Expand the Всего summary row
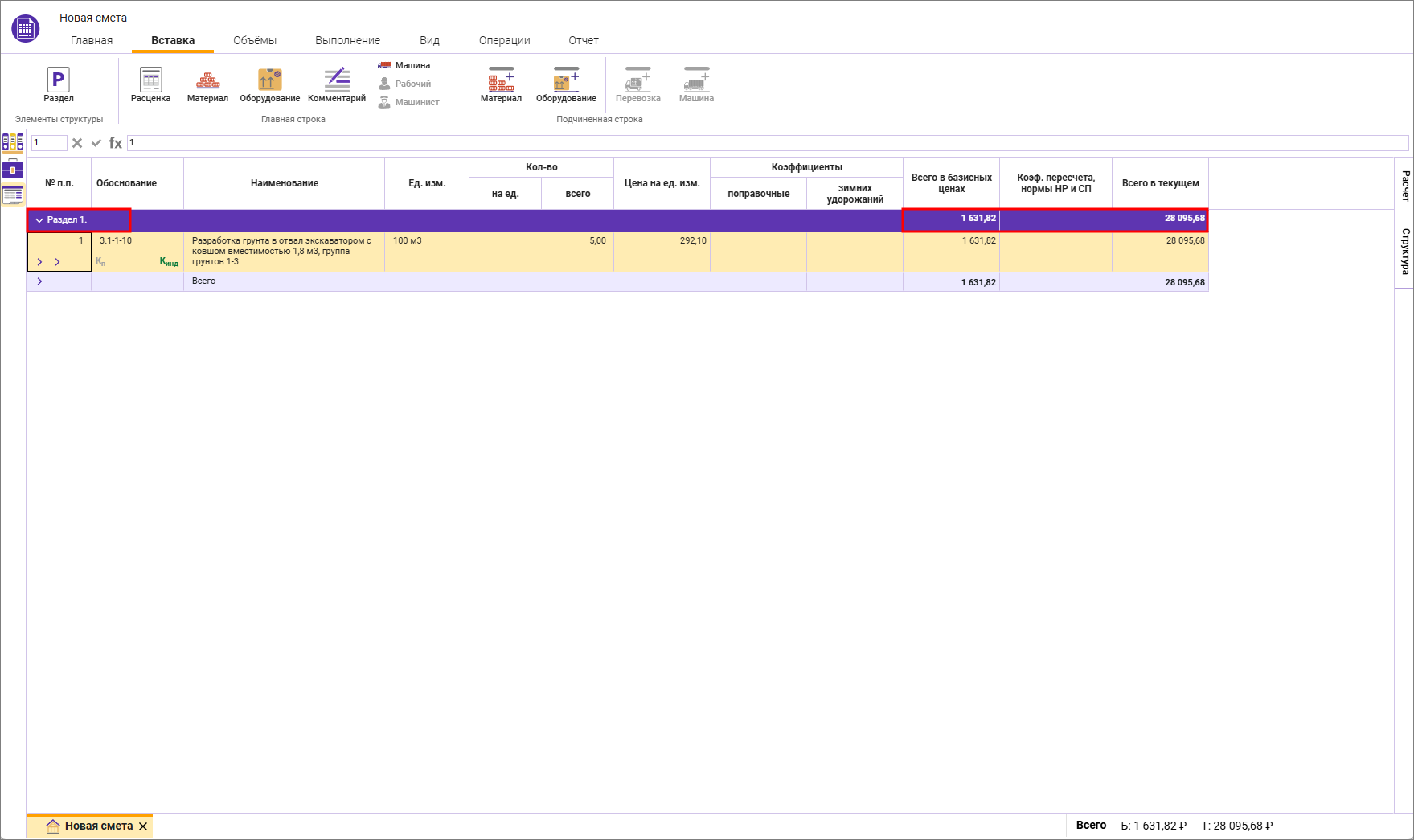This screenshot has width=1414, height=840. [x=39, y=281]
